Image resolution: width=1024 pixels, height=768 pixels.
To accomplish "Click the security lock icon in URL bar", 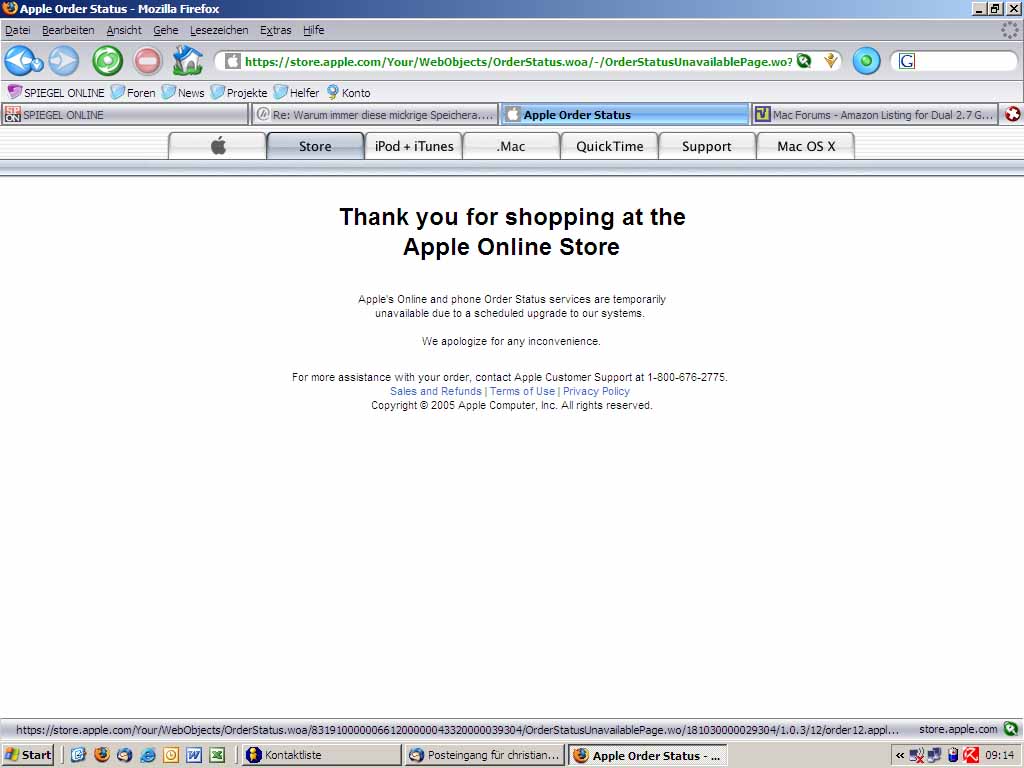I will click(804, 61).
